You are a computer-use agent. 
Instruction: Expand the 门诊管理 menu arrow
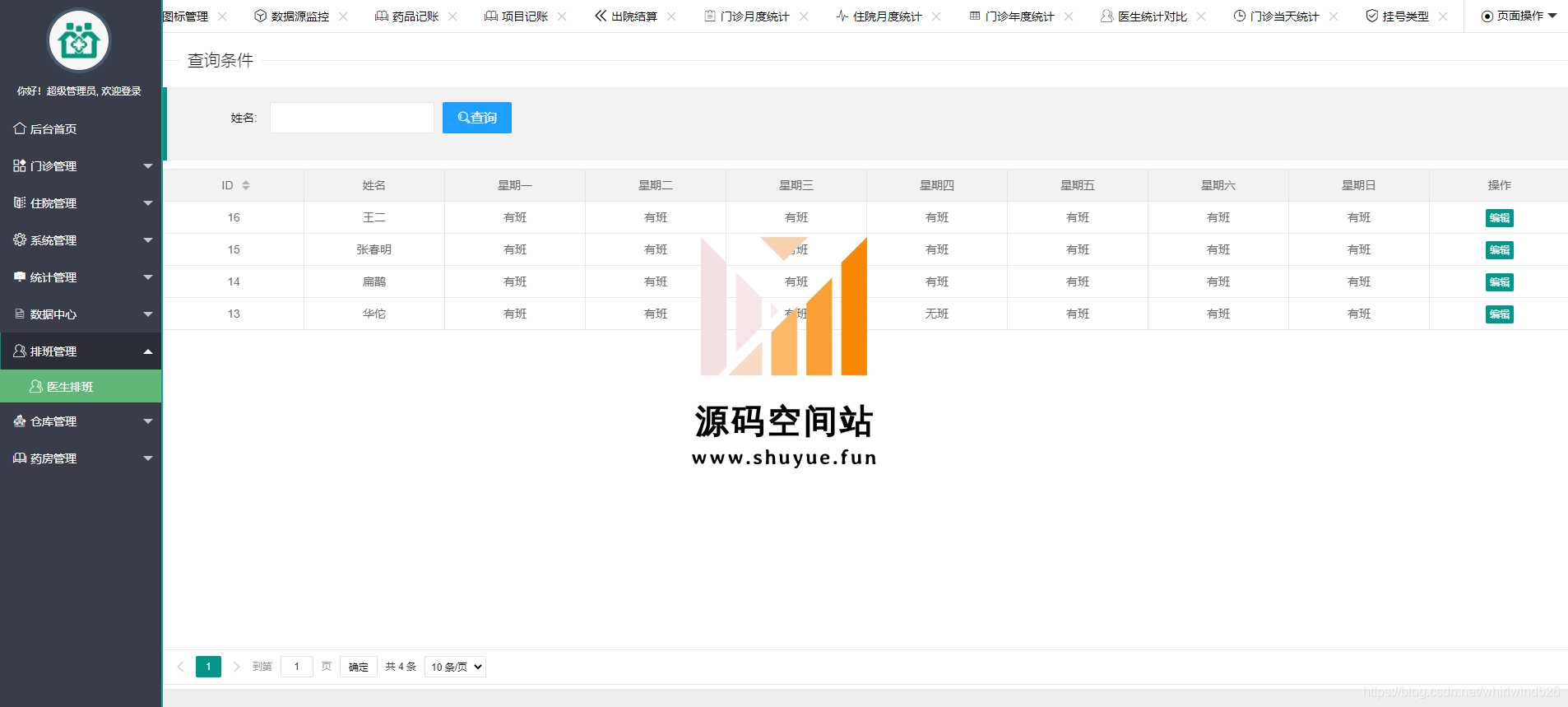coord(148,166)
